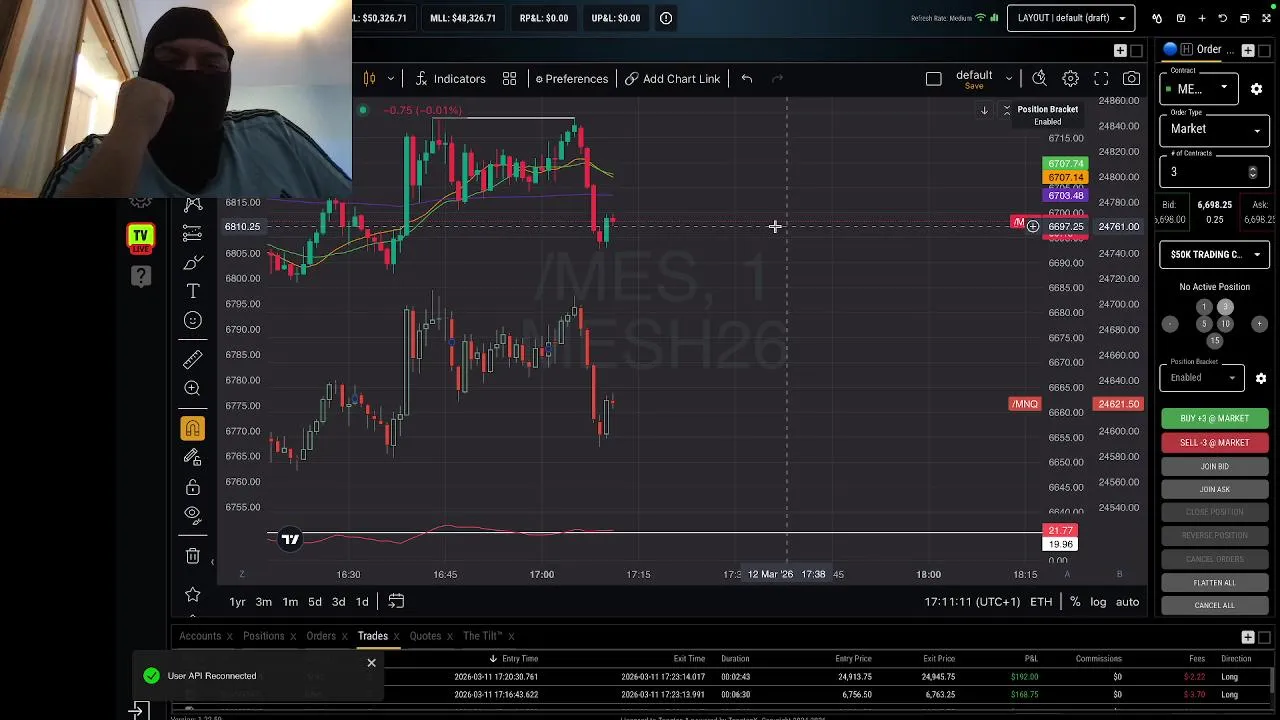
Task: Click the theme color droplets icon
Action: tap(1157, 18)
